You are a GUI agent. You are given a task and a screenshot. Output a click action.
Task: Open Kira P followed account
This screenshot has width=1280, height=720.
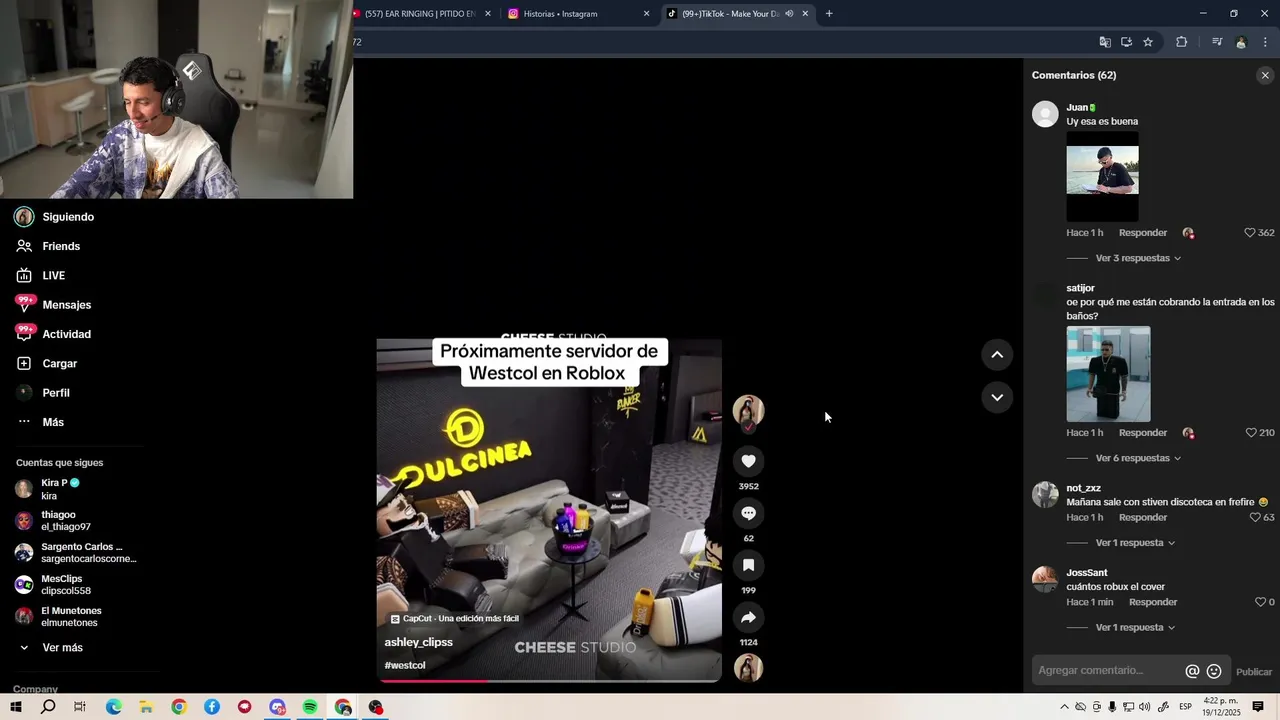point(60,489)
